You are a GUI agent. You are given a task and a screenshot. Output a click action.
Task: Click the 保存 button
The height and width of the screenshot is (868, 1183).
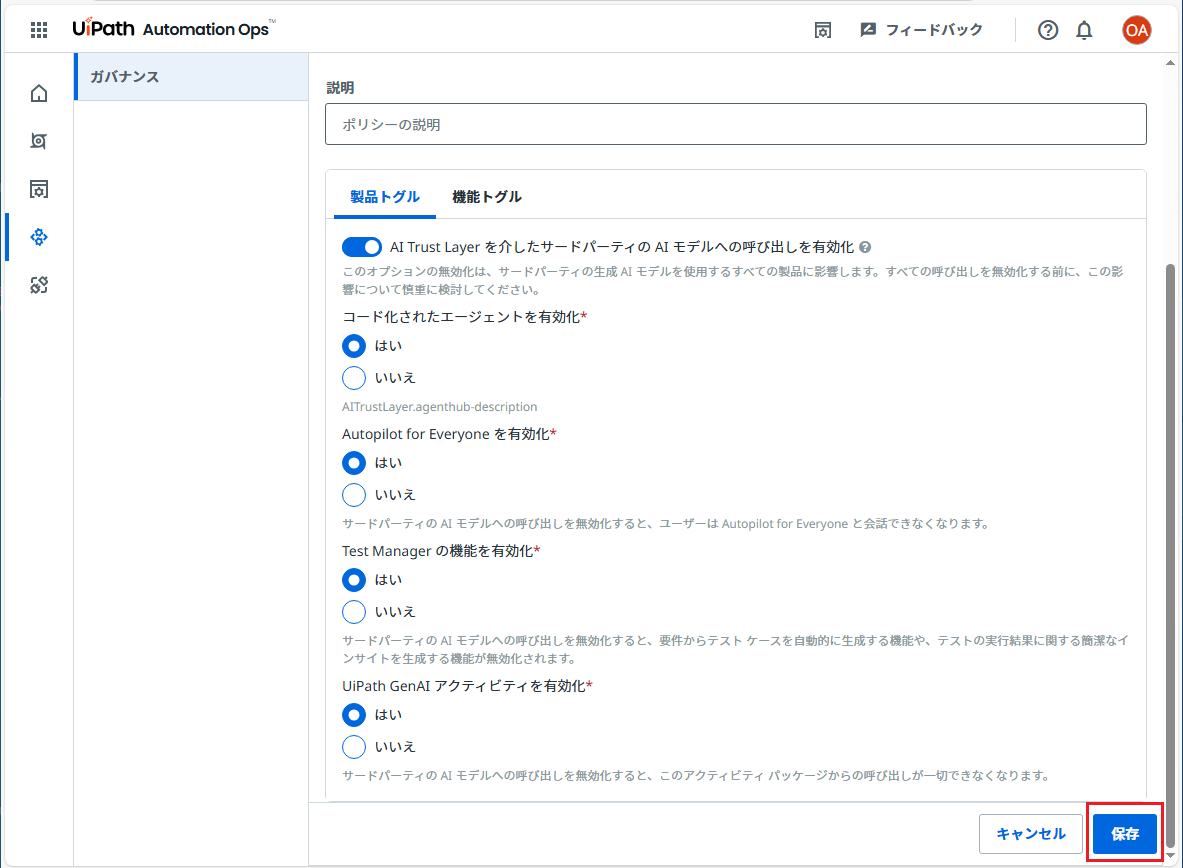click(1125, 833)
